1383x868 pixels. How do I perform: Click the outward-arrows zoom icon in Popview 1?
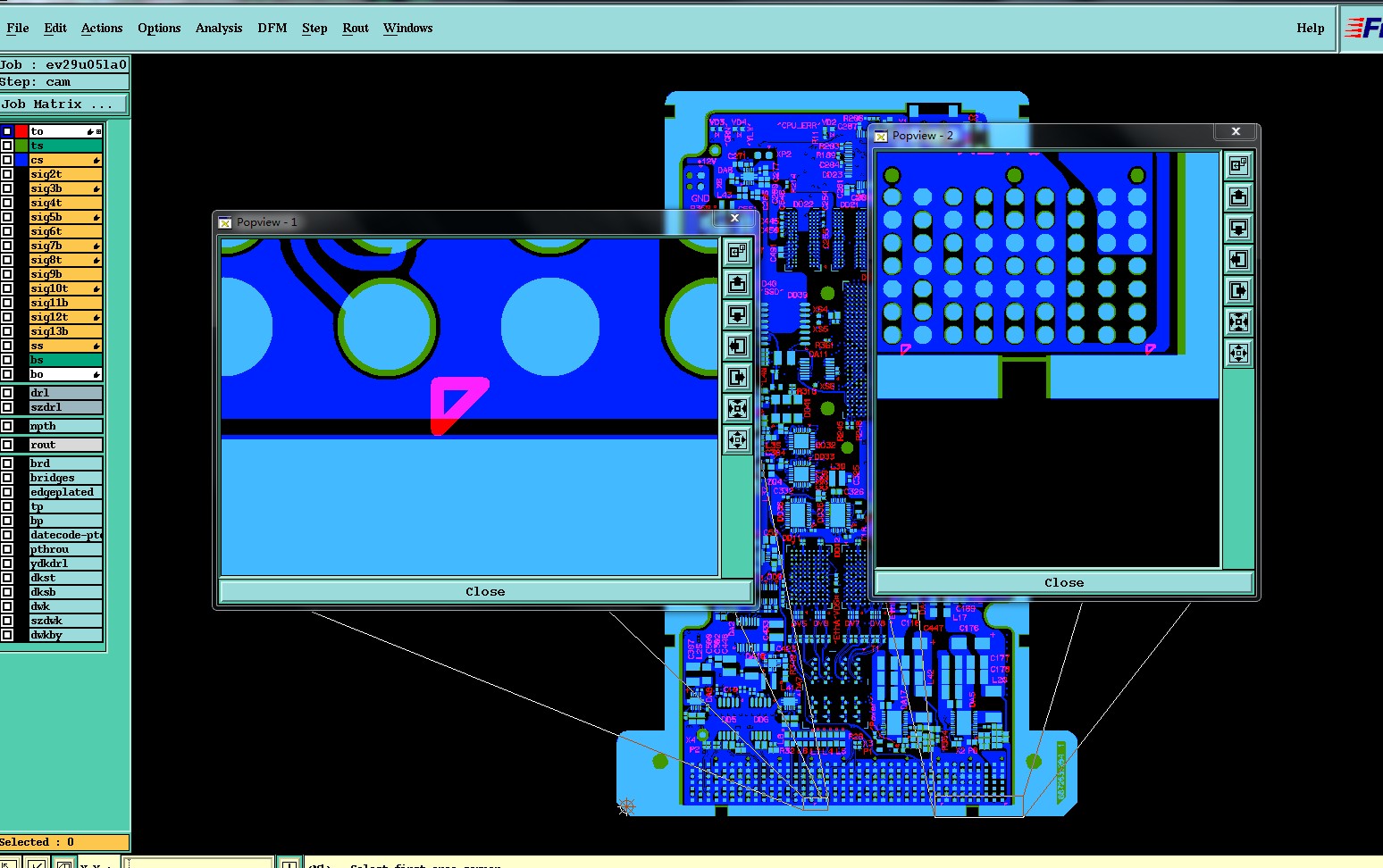(x=737, y=440)
